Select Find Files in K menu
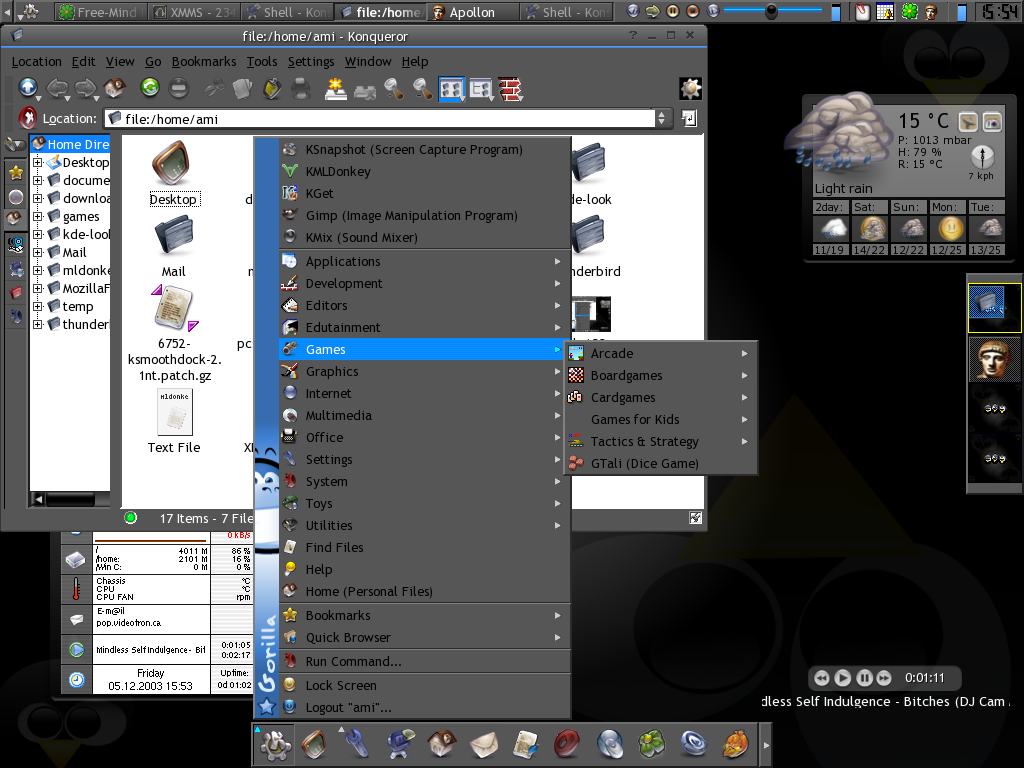 point(424,547)
